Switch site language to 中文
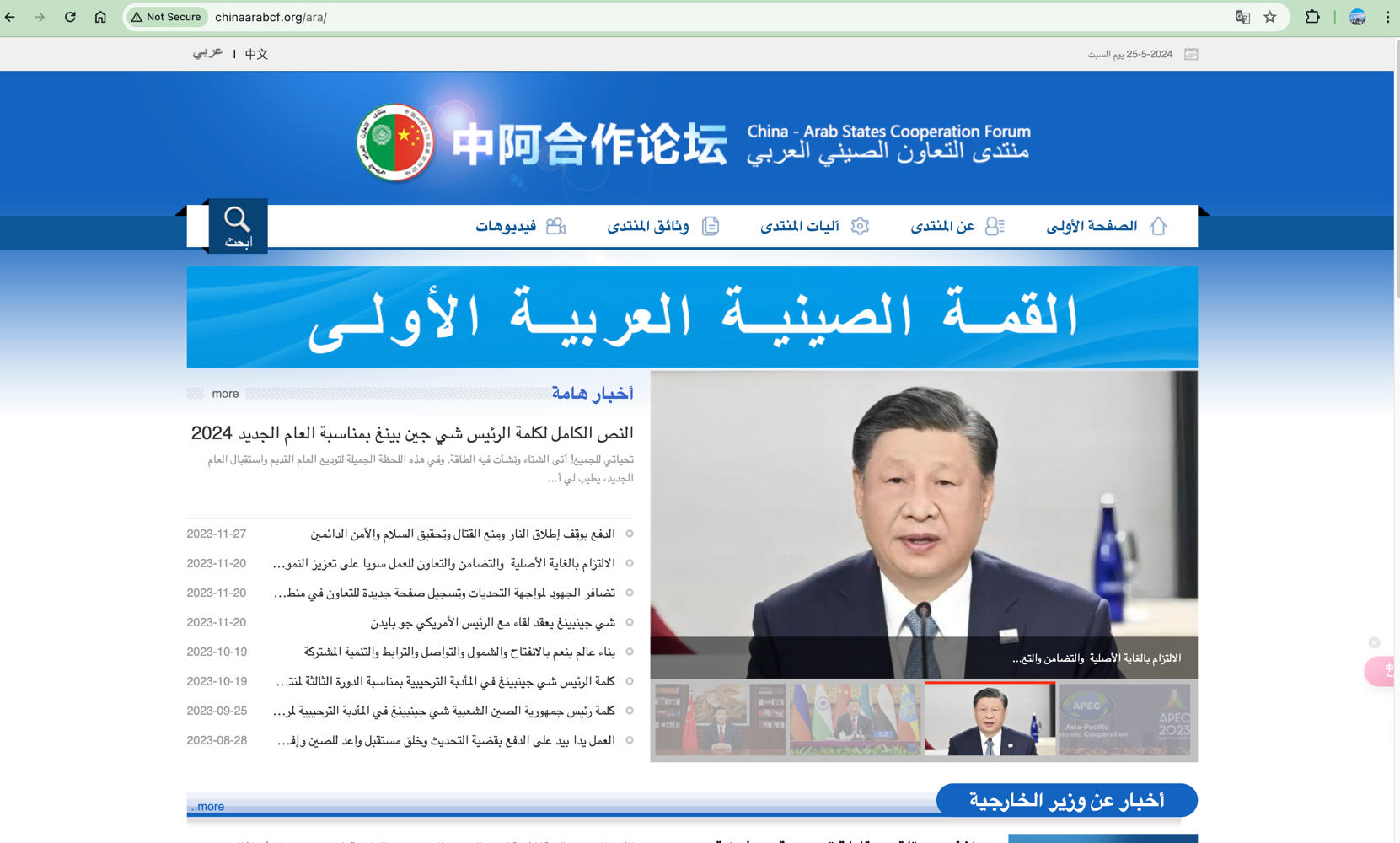1400x843 pixels. [256, 54]
